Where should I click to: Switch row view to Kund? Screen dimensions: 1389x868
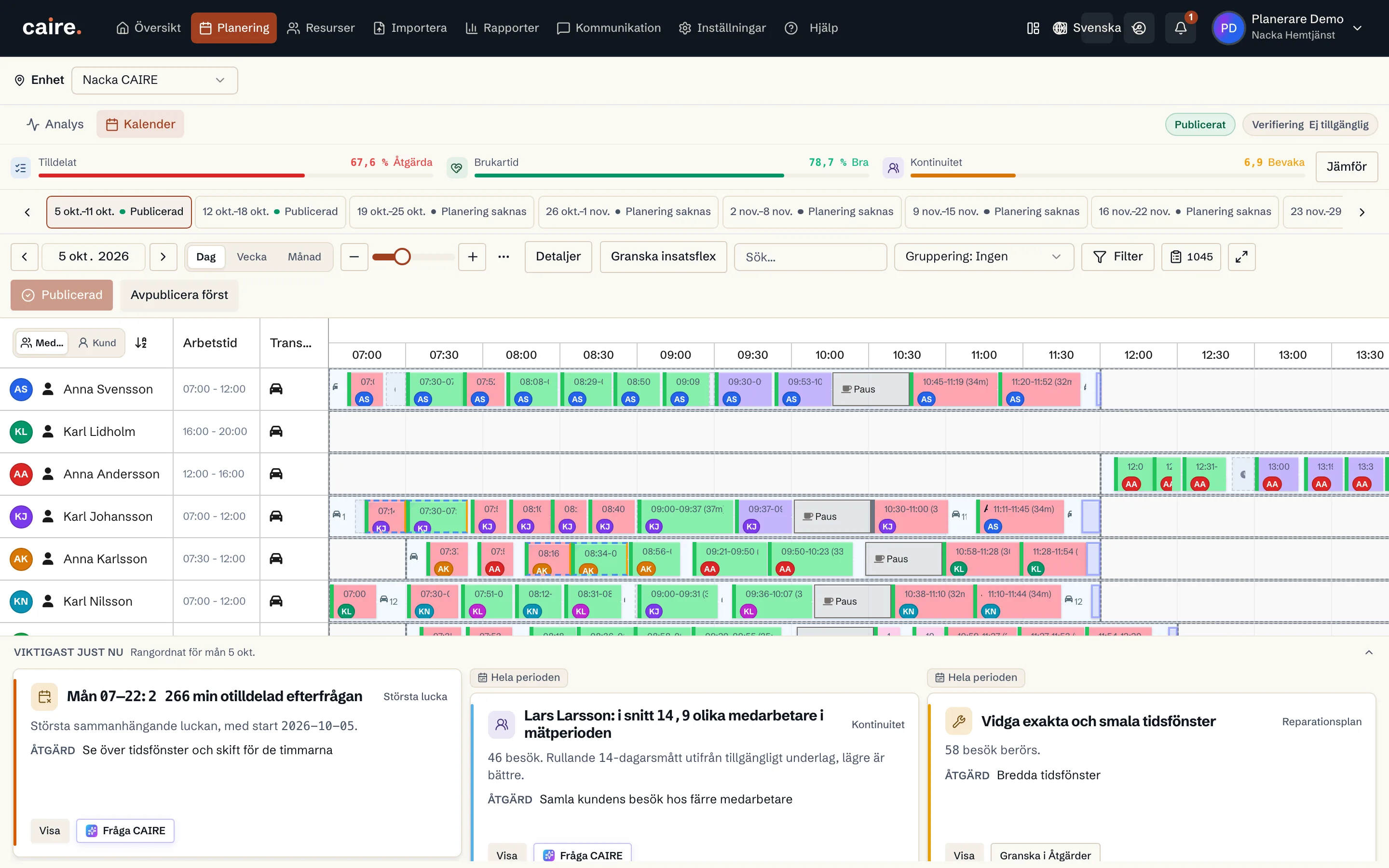[96, 343]
